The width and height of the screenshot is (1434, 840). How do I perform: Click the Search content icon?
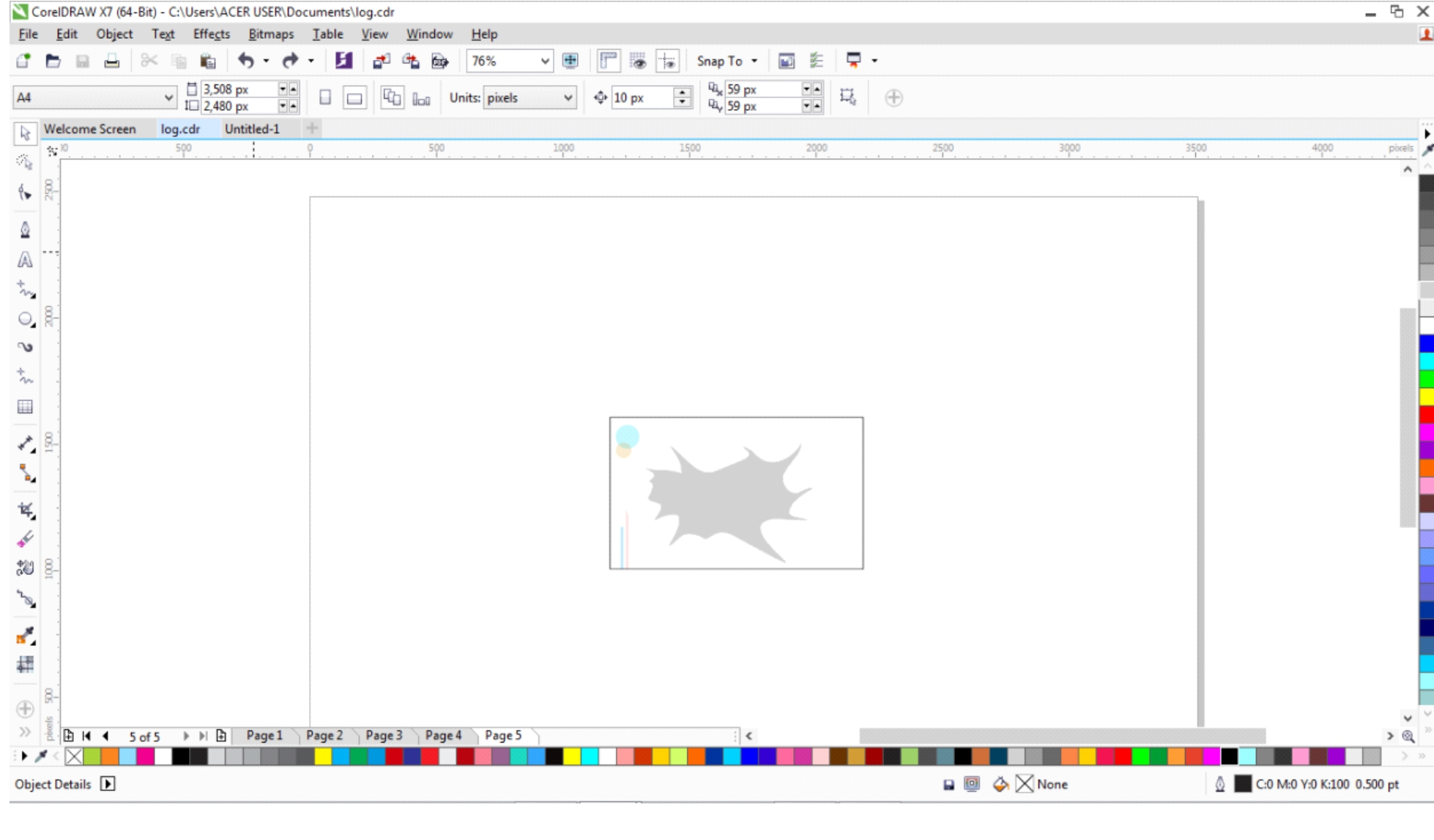[343, 61]
